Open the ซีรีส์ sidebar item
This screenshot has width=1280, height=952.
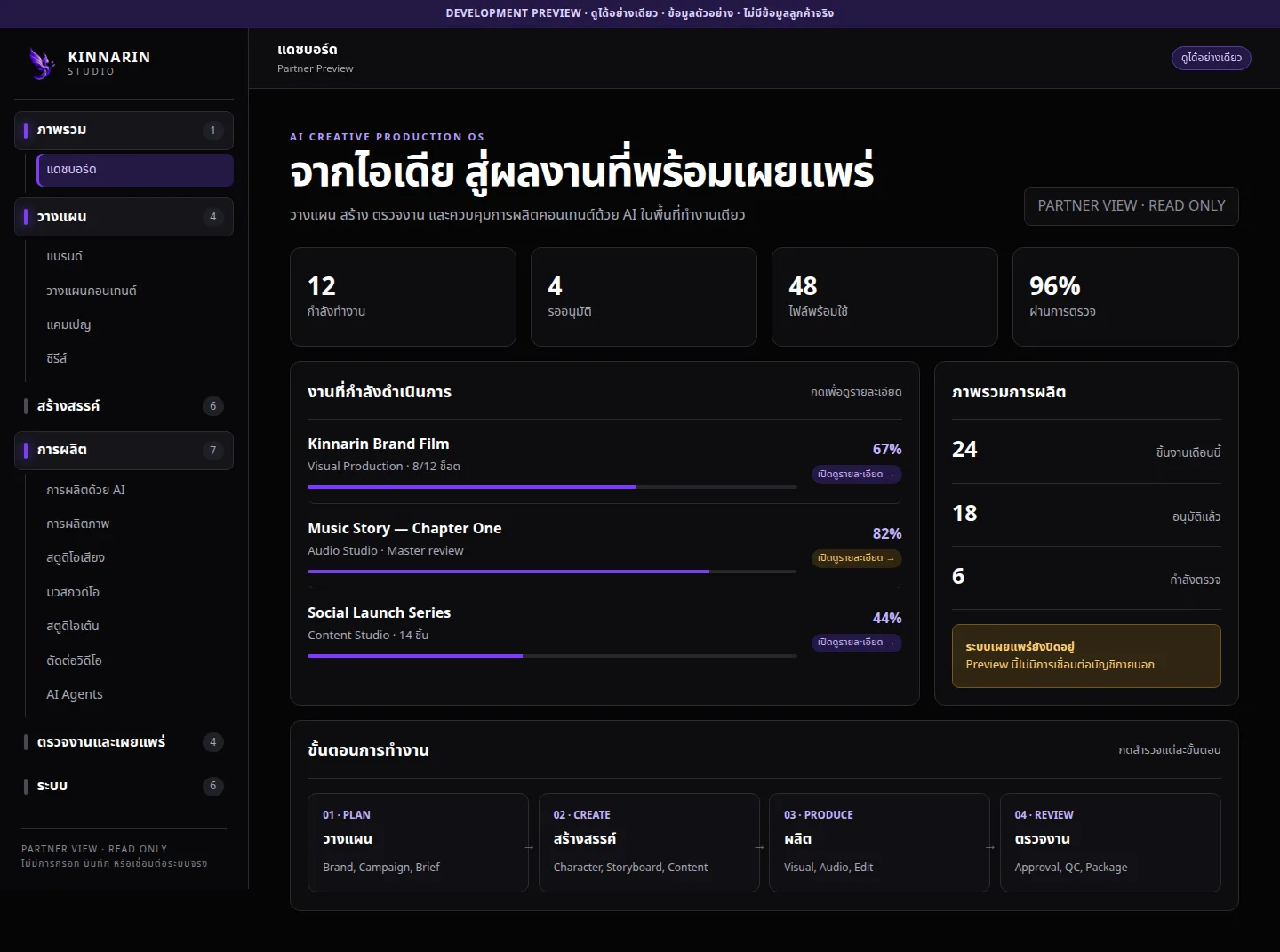pyautogui.click(x=135, y=359)
